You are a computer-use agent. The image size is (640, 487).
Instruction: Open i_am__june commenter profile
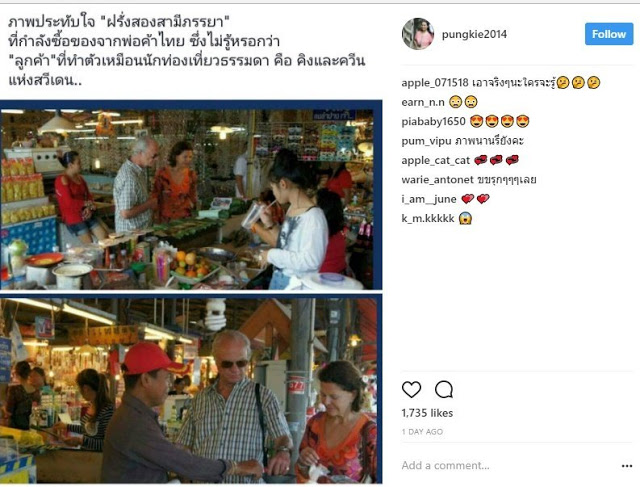(429, 199)
